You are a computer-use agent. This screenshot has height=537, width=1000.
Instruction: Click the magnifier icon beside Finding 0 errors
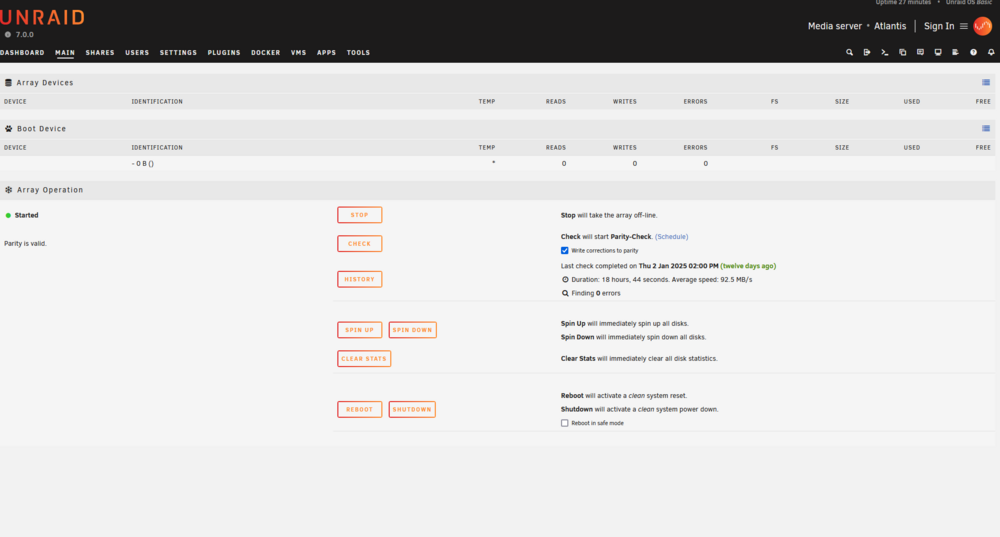[x=565, y=293]
